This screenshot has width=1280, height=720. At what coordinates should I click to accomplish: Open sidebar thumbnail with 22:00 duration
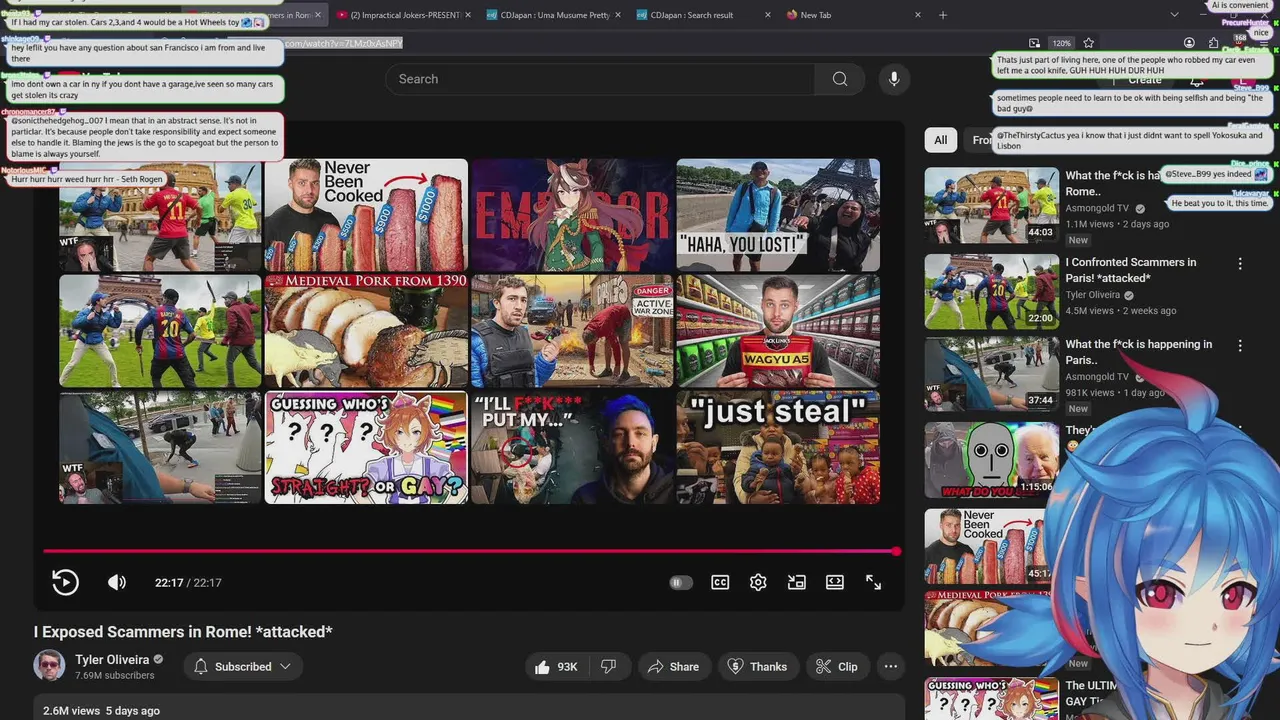[991, 291]
